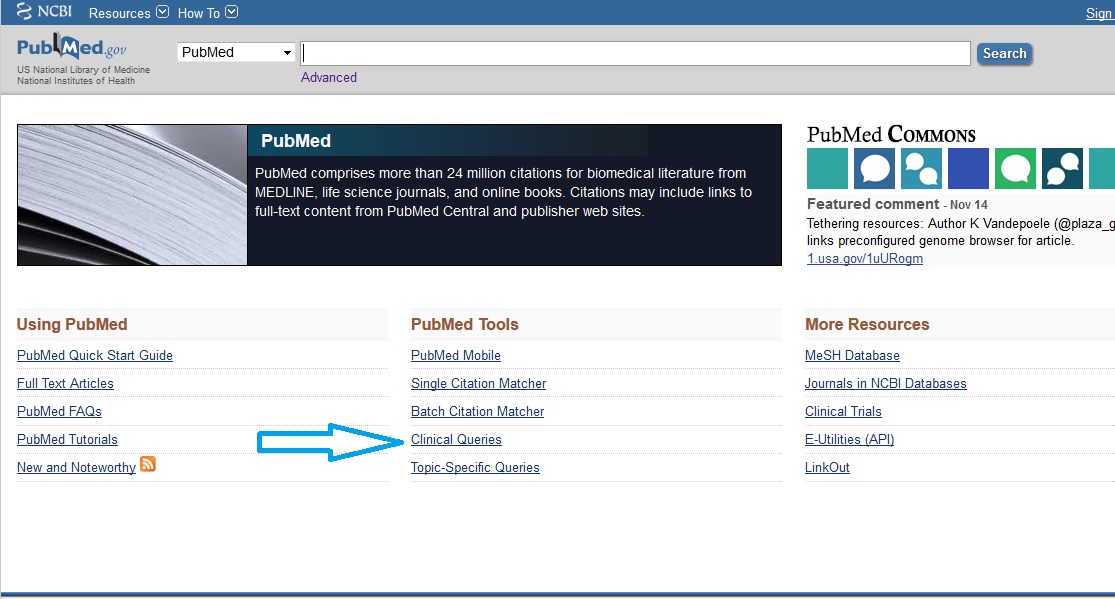
Task: Open Journals in NCBI Databases
Action: point(885,383)
